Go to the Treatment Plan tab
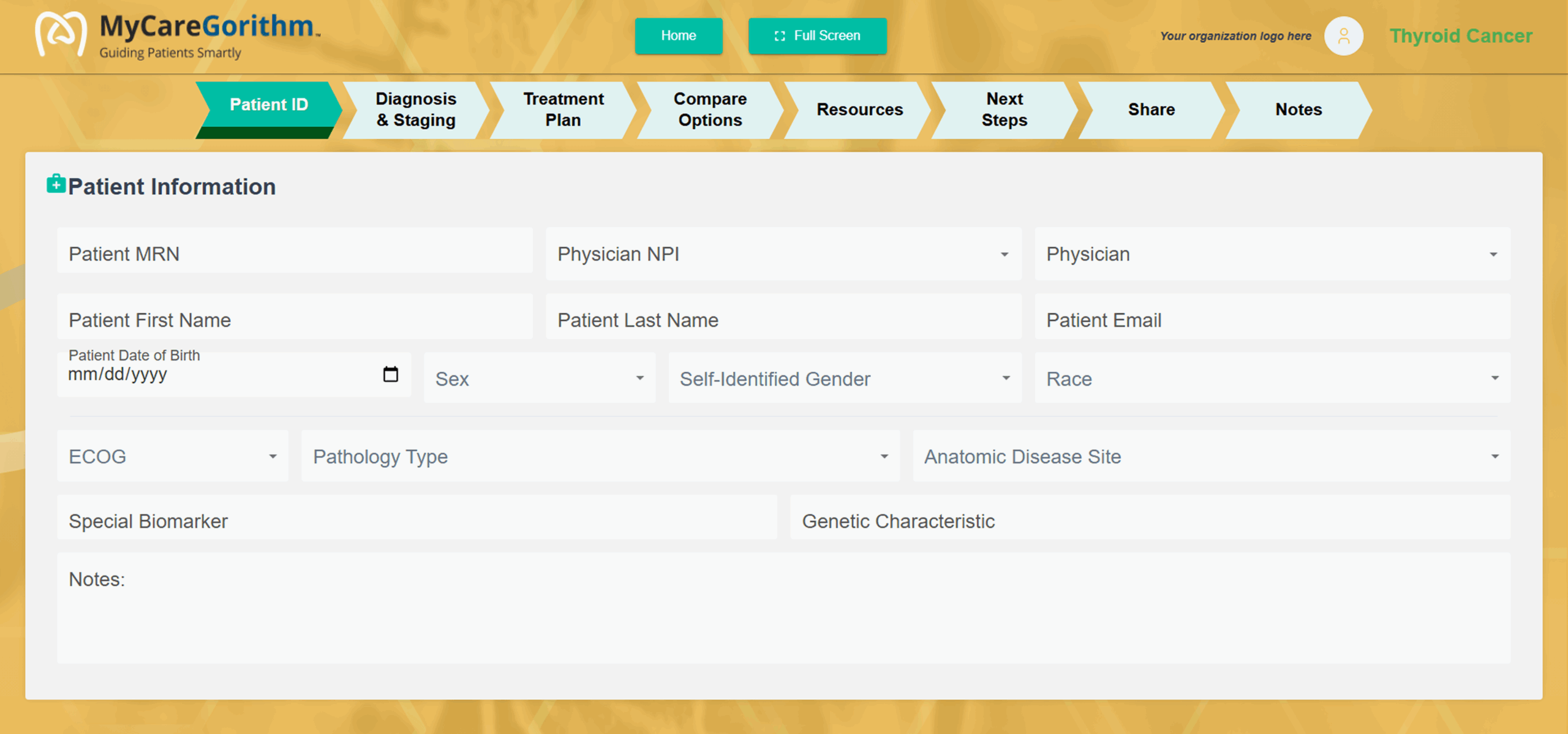 coord(563,110)
